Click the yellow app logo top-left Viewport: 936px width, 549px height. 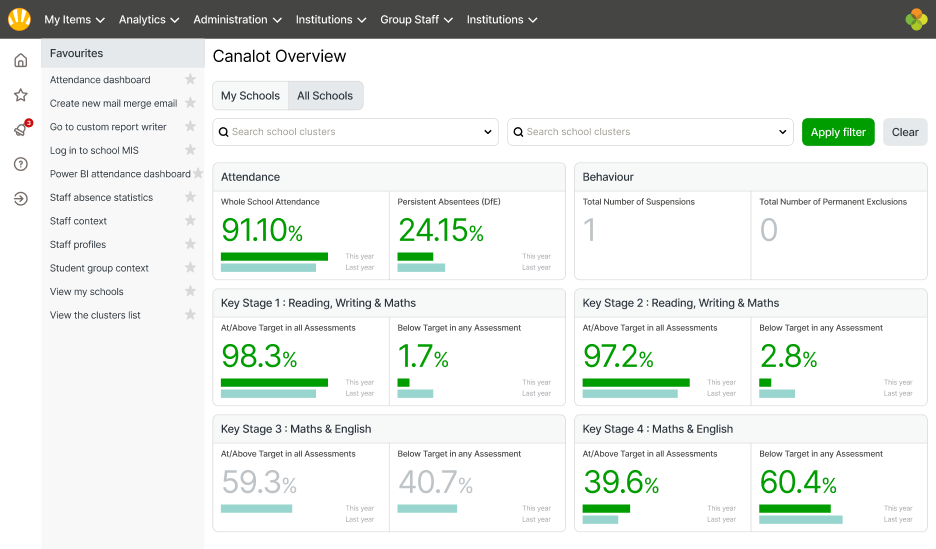point(19,19)
